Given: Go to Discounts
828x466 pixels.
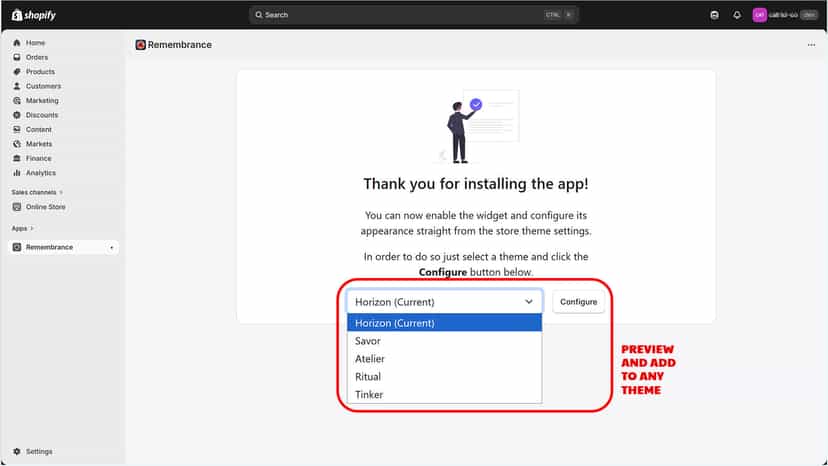Looking at the screenshot, I should coord(42,115).
